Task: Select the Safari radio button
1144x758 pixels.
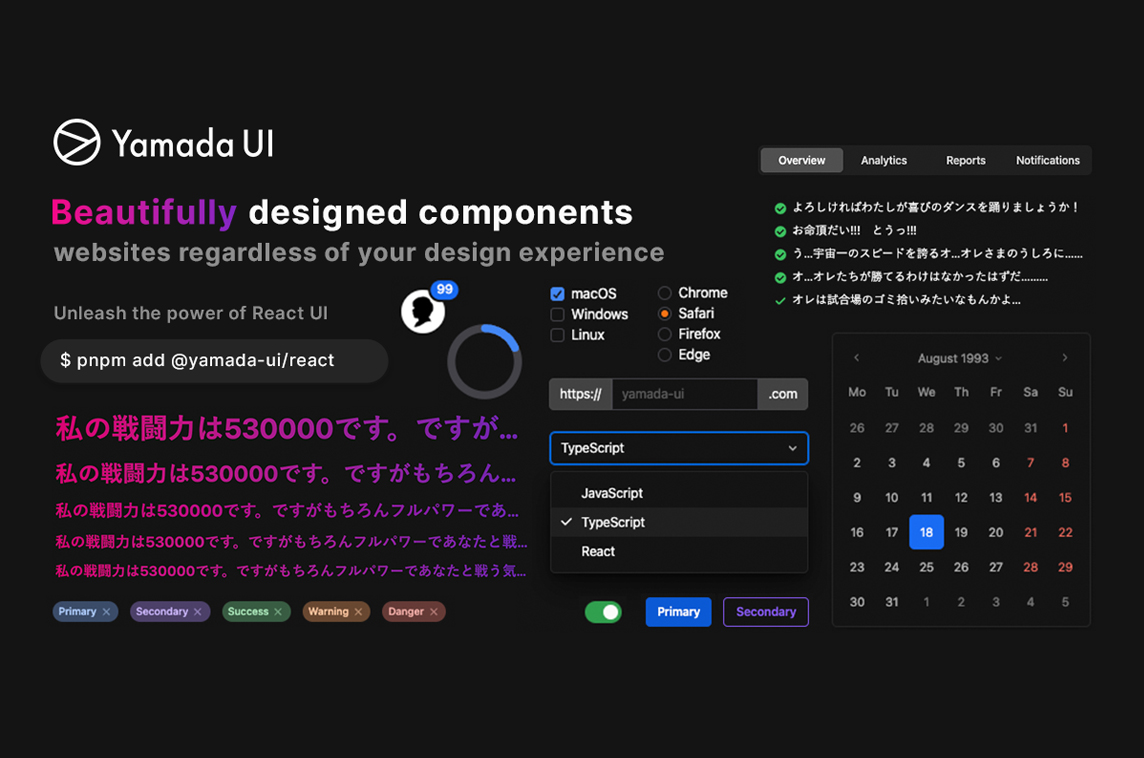Action: [x=665, y=314]
